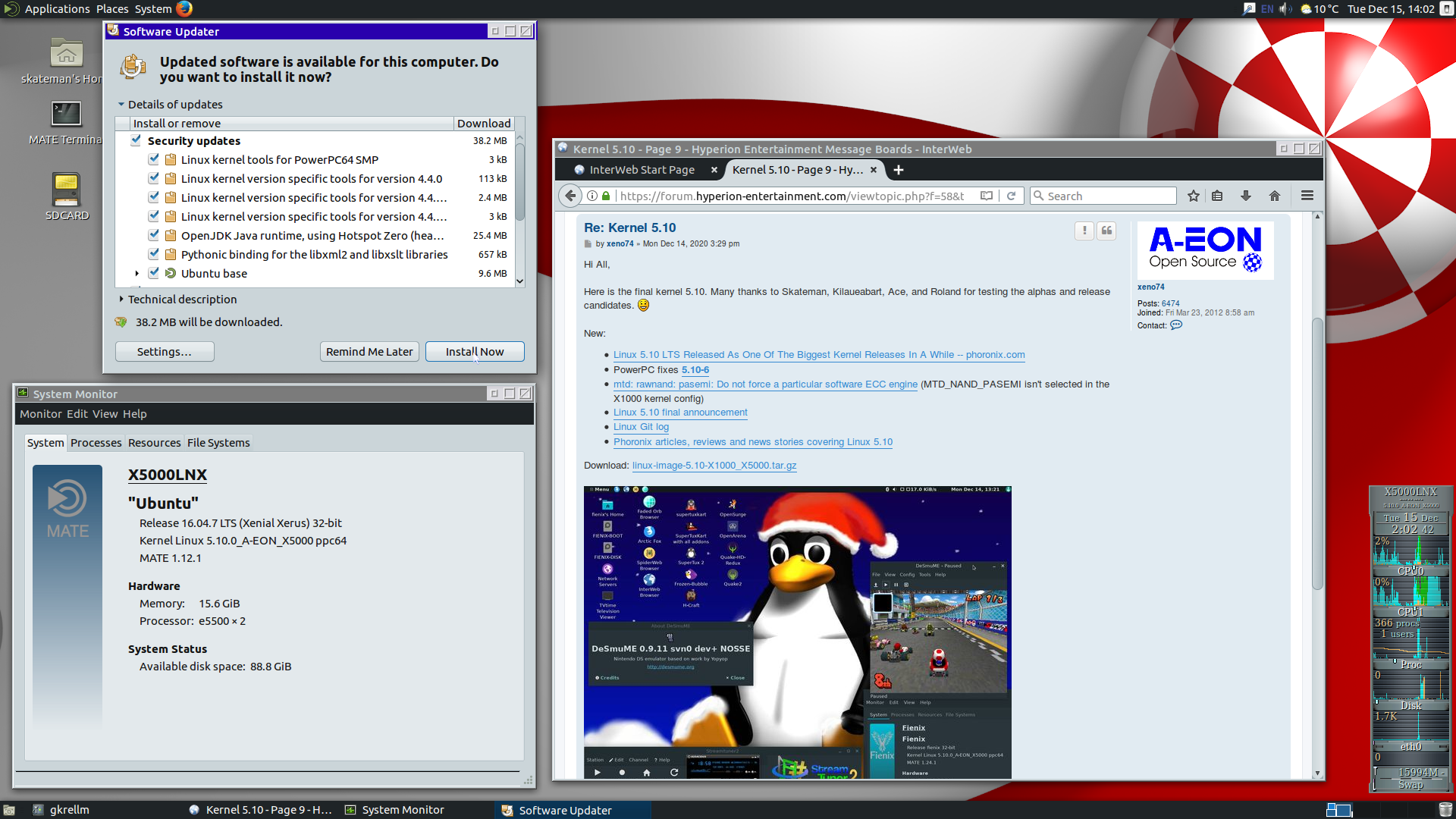Uncheck OpenJDK Java runtime update checkbox
This screenshot has width=1456, height=819.
(x=154, y=235)
